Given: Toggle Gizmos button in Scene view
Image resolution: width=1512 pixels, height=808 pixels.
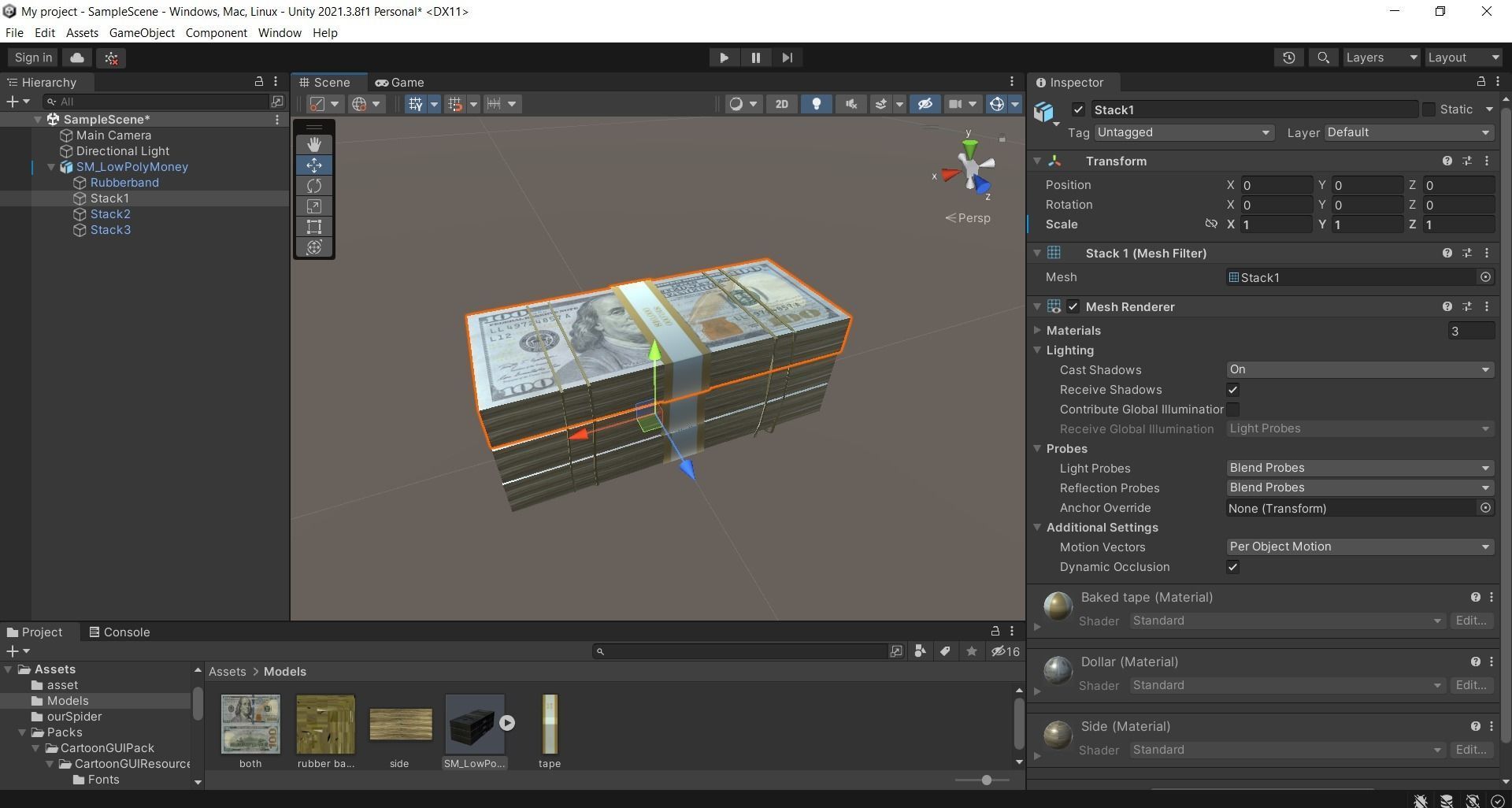Looking at the screenshot, I should 997,104.
